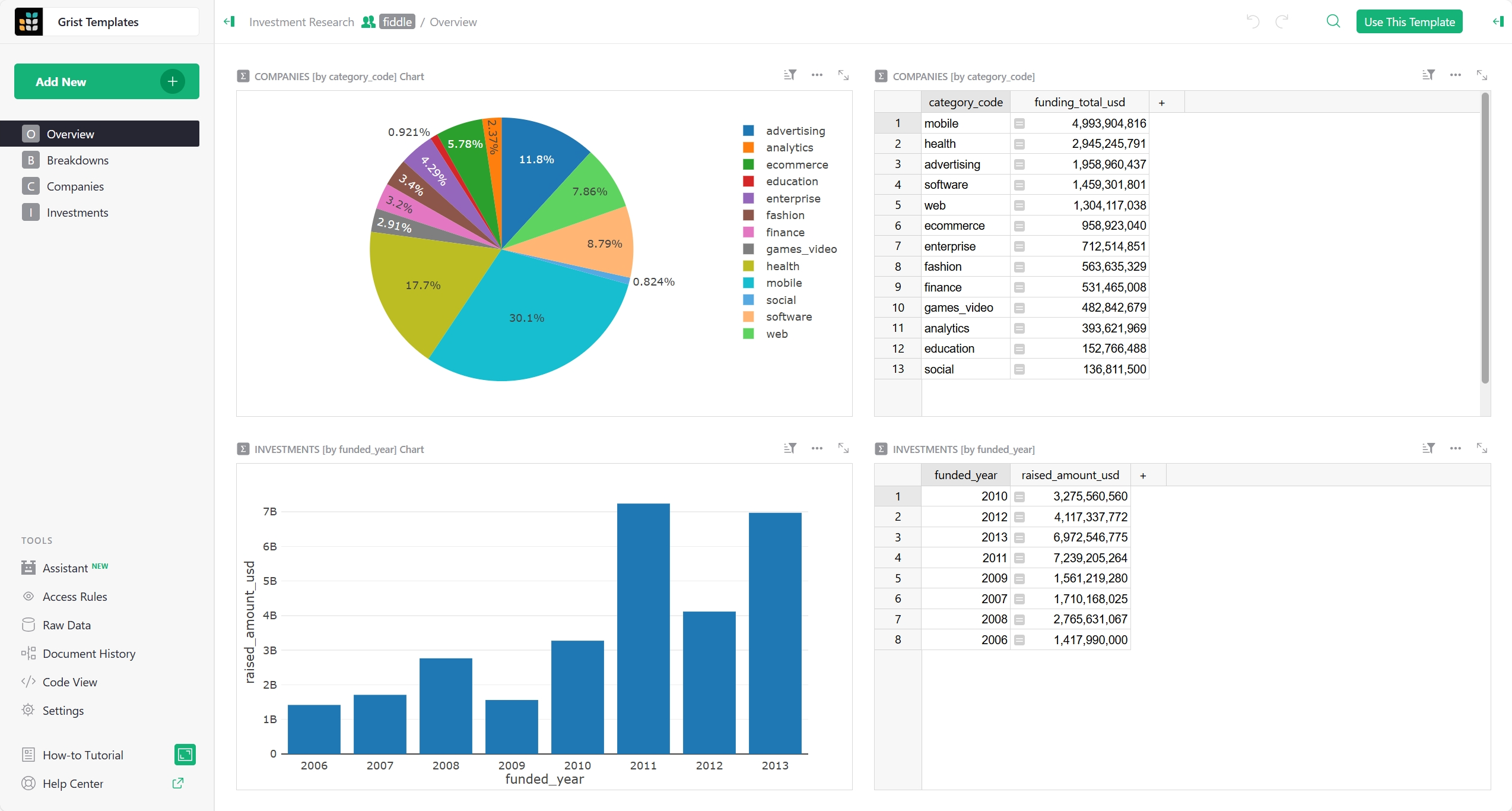Open three-dot menu of Companies table
Viewport: 1512px width, 811px height.
tap(1455, 75)
